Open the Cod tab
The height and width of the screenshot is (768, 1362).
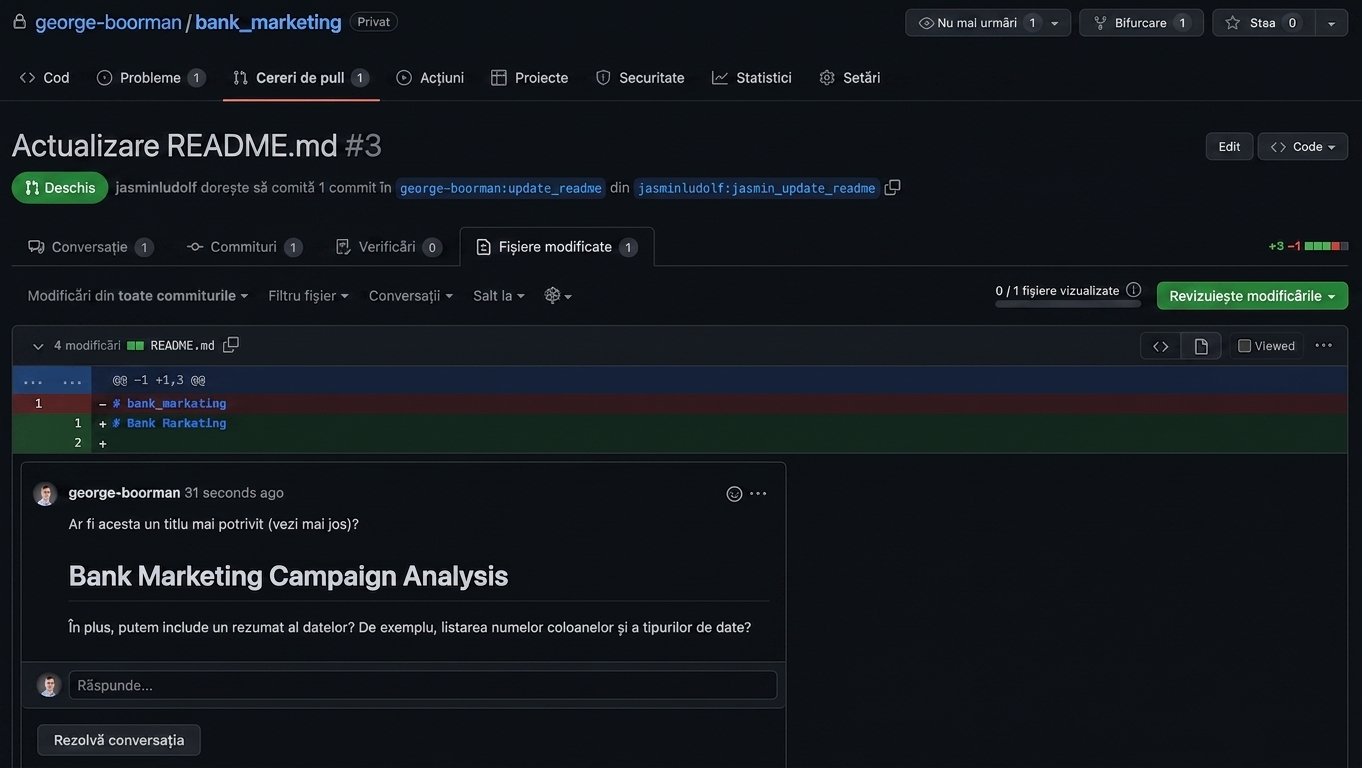coord(45,78)
